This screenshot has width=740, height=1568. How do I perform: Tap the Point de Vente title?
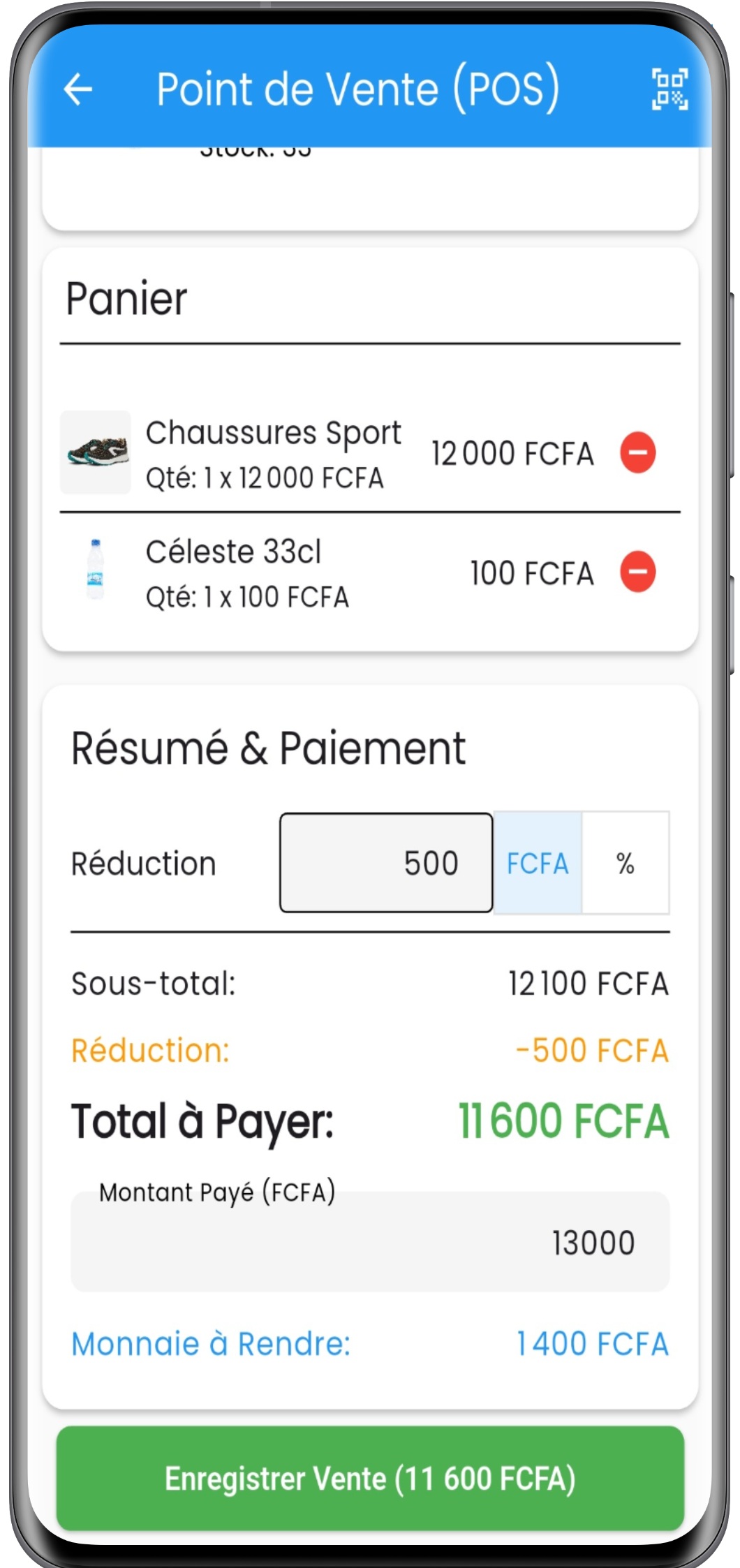(358, 89)
